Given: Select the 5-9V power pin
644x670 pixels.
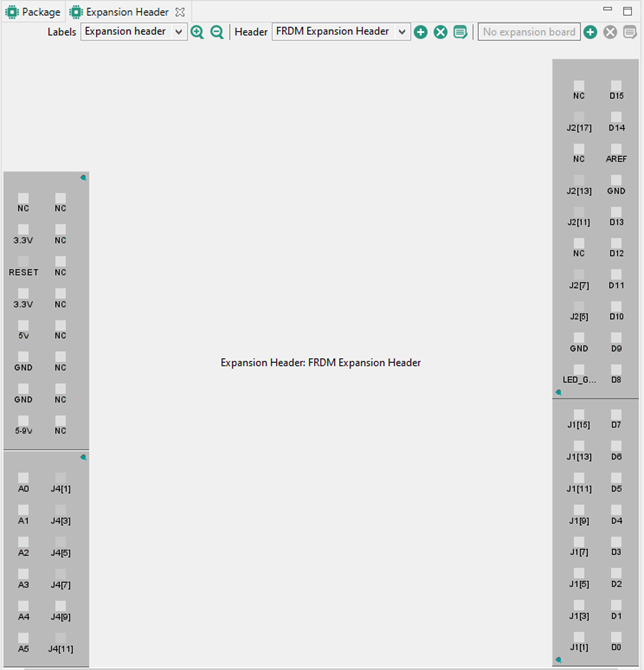Looking at the screenshot, I should (24, 420).
